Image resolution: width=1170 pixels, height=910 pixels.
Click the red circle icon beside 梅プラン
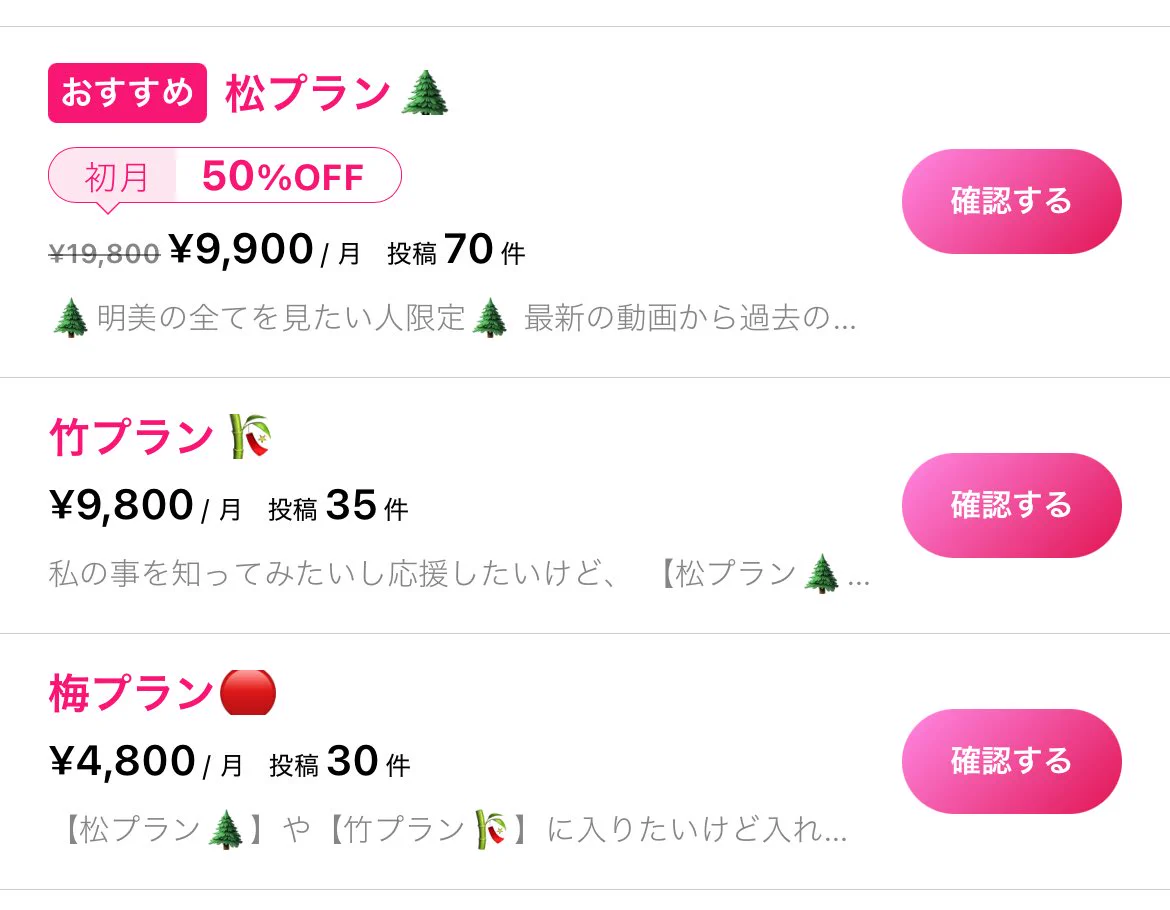click(x=247, y=692)
